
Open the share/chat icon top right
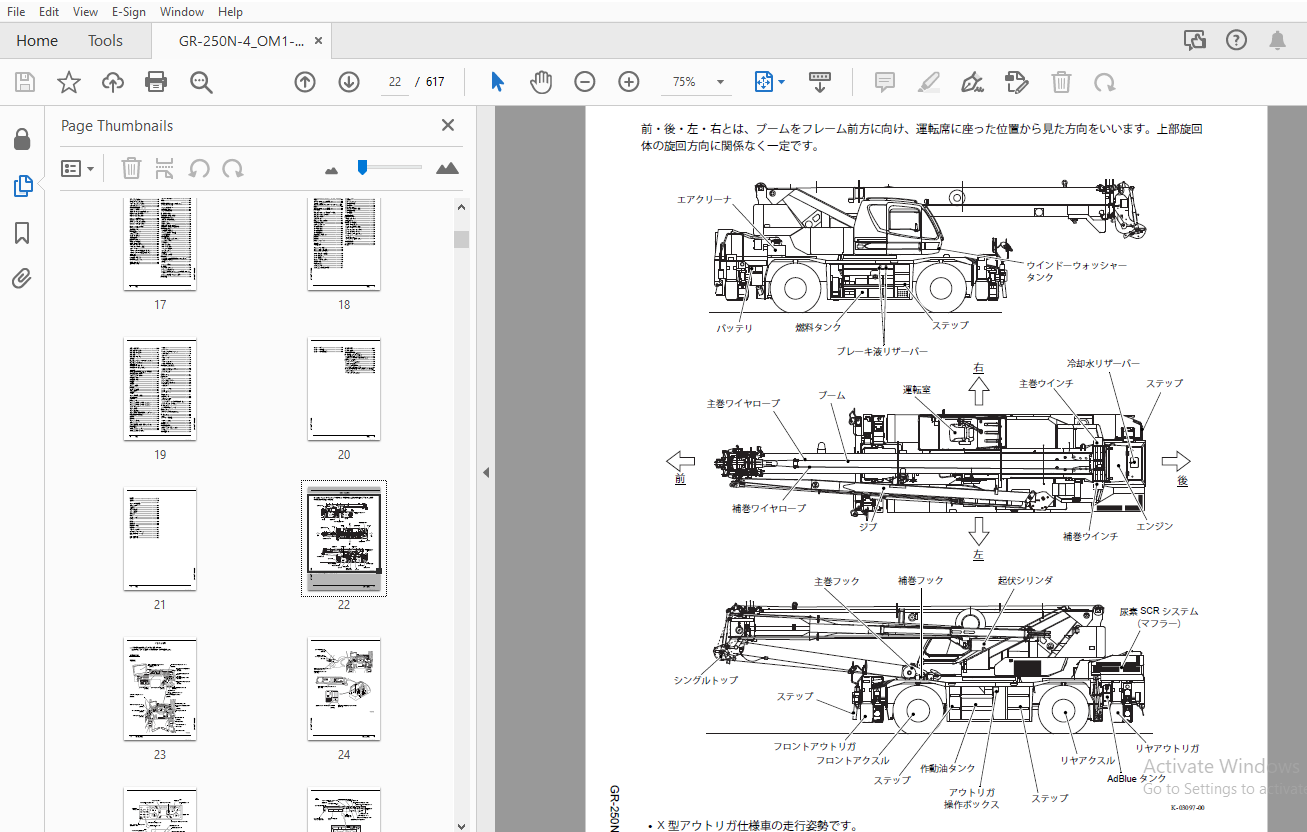[x=1194, y=40]
